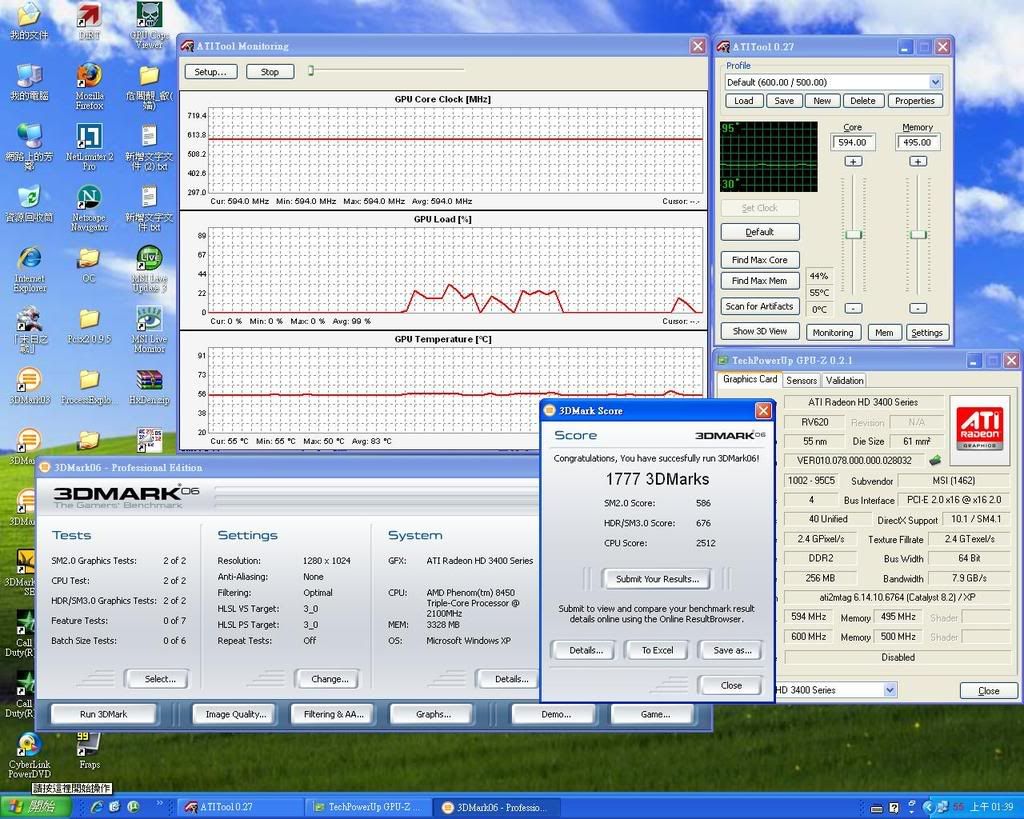Click the 開始 Start button

click(x=36, y=807)
